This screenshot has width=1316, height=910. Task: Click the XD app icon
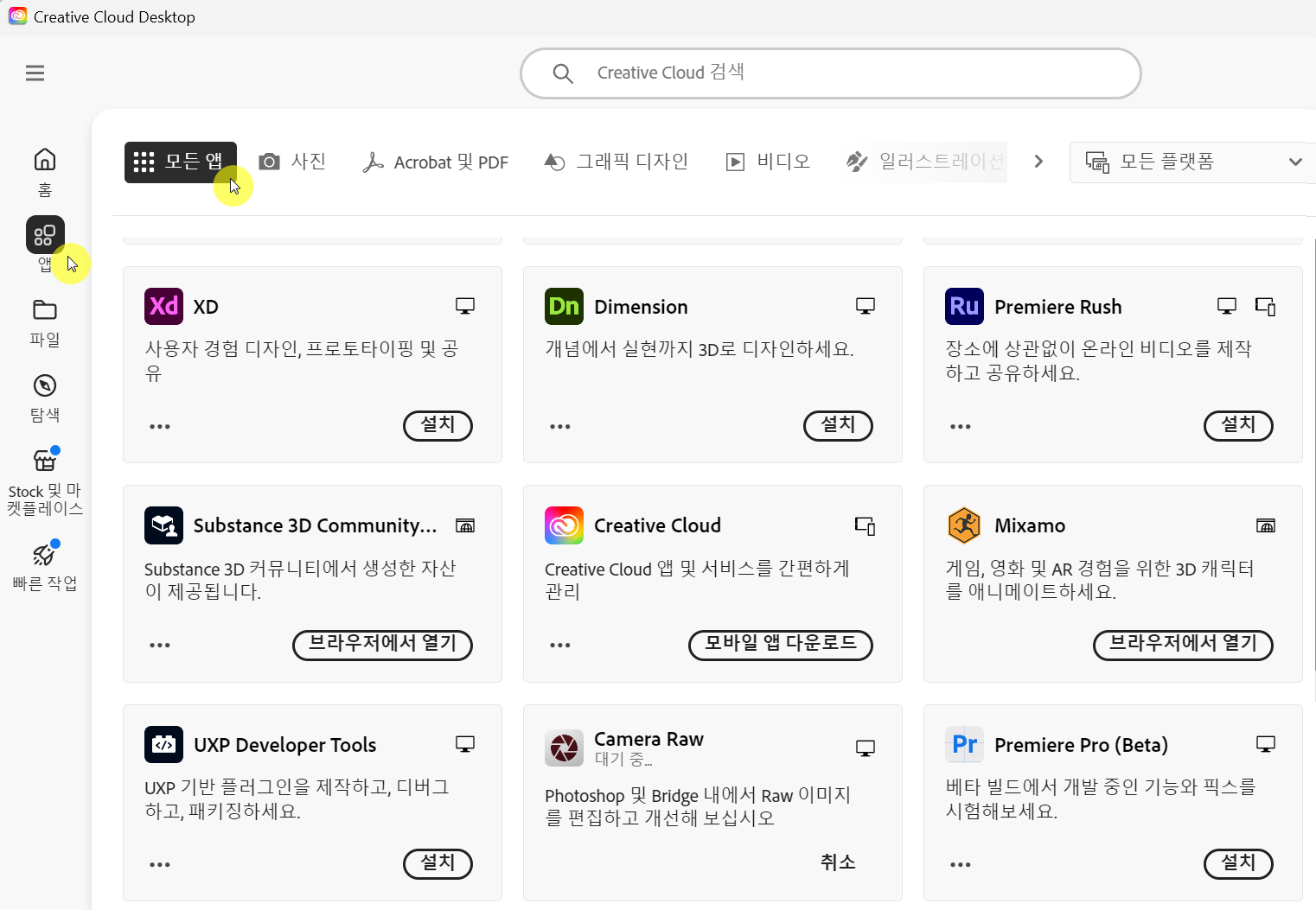pyautogui.click(x=163, y=306)
